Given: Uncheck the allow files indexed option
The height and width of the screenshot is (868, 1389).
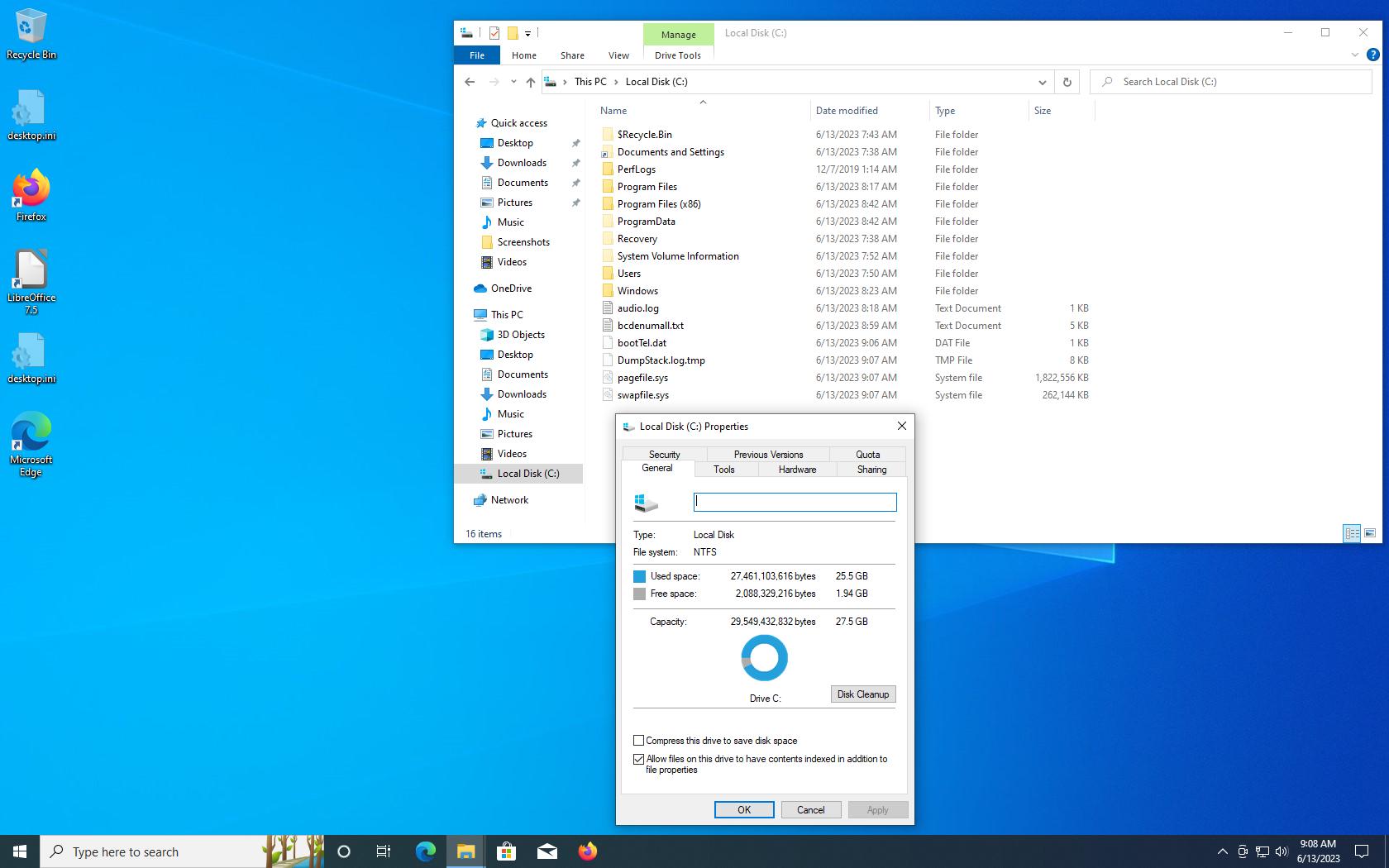Looking at the screenshot, I should click(638, 759).
